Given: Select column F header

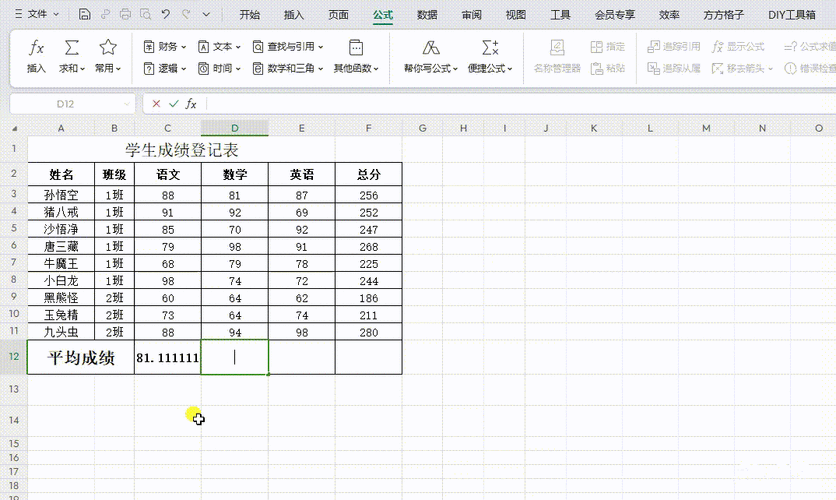Looking at the screenshot, I should (368, 128).
